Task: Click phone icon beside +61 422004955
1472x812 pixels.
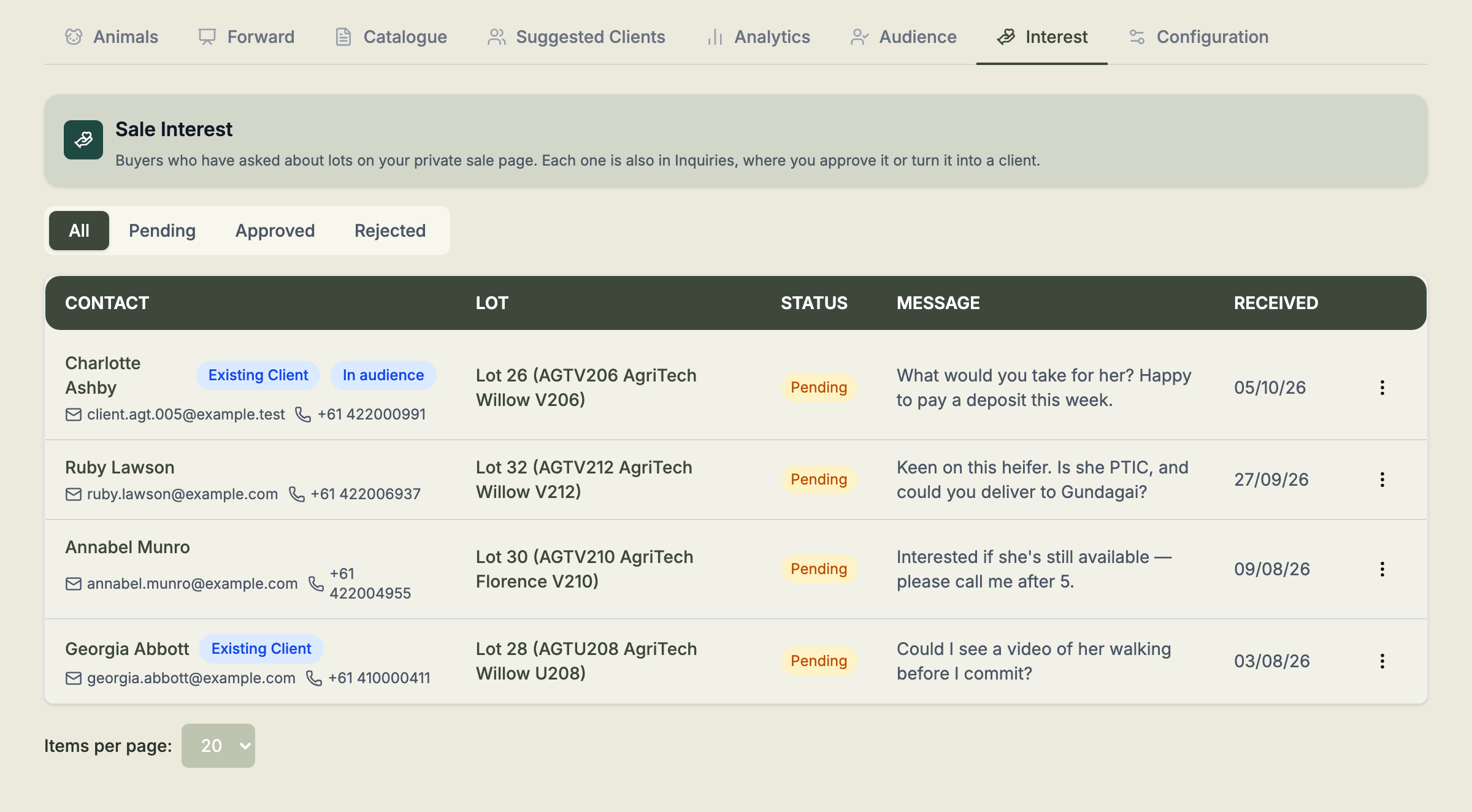Action: tap(316, 584)
